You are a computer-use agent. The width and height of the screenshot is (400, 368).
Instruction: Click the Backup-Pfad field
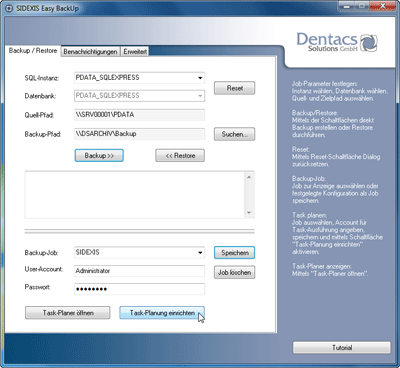coord(139,134)
